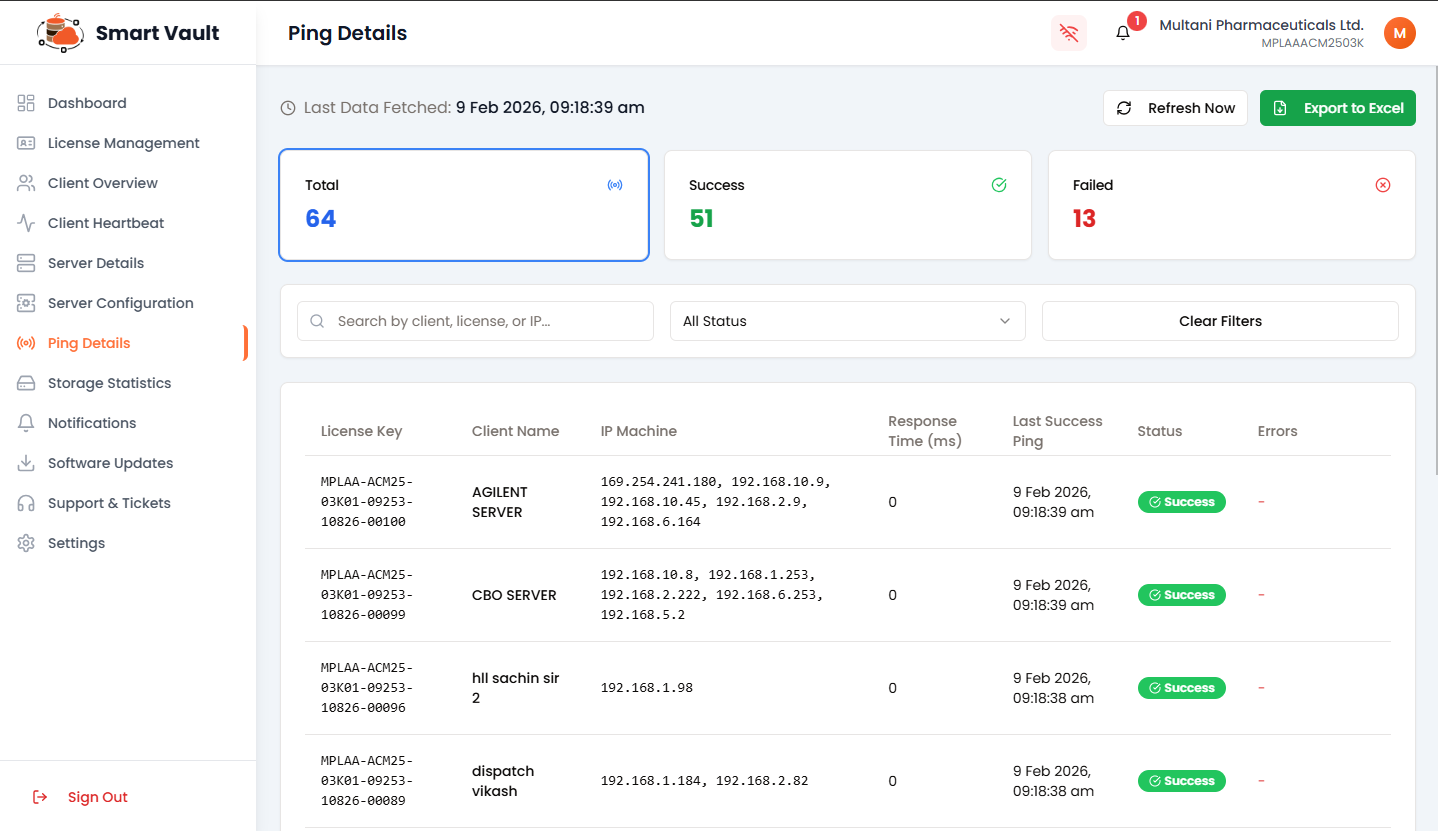
Task: Click Export to Excel button
Action: 1337,108
